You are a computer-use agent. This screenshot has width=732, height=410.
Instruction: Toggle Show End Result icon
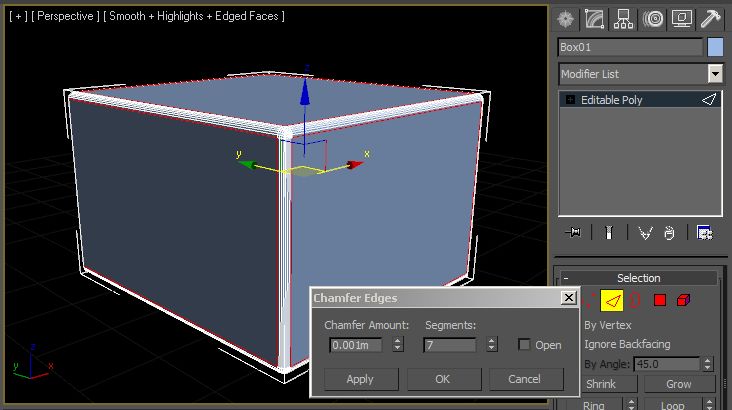click(609, 232)
